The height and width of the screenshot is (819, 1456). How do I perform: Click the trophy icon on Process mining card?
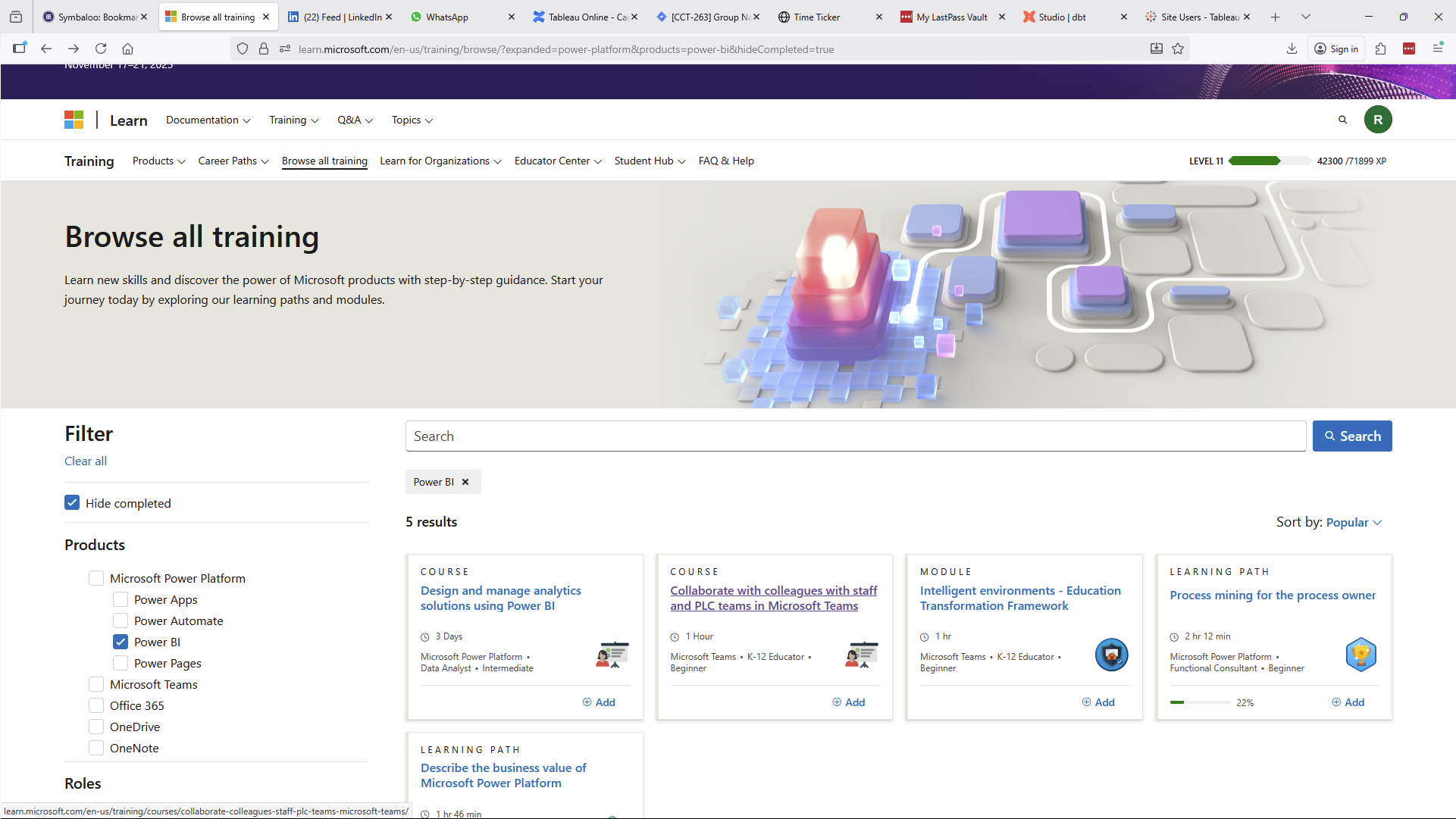(x=1360, y=655)
